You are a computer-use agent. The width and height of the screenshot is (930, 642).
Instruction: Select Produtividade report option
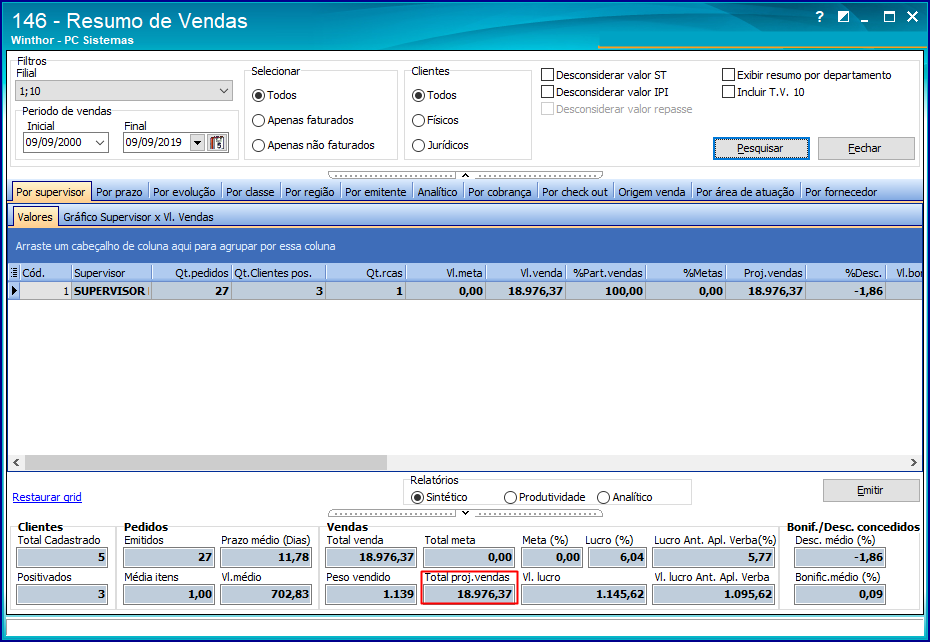coord(544,497)
